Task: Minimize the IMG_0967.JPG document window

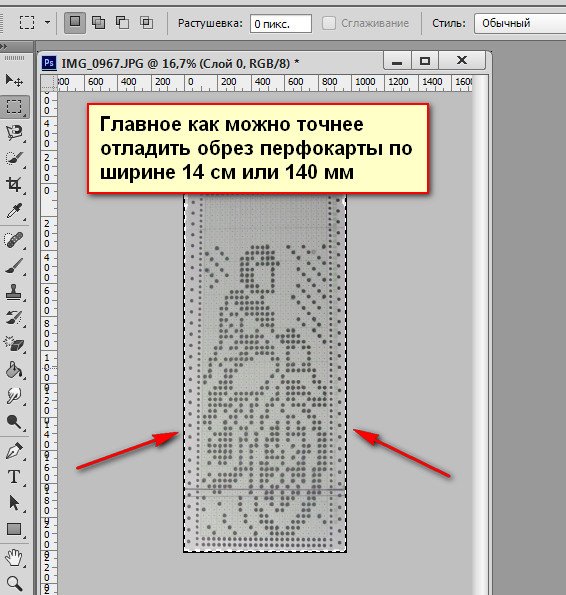Action: [397, 61]
